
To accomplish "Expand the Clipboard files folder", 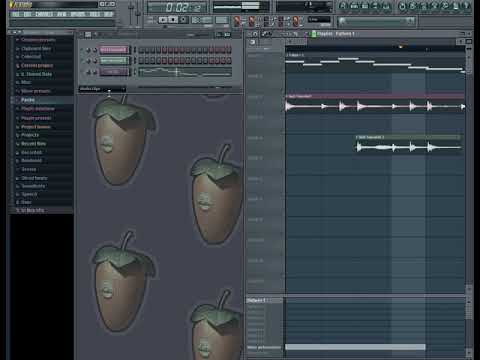I will tap(36, 48).
